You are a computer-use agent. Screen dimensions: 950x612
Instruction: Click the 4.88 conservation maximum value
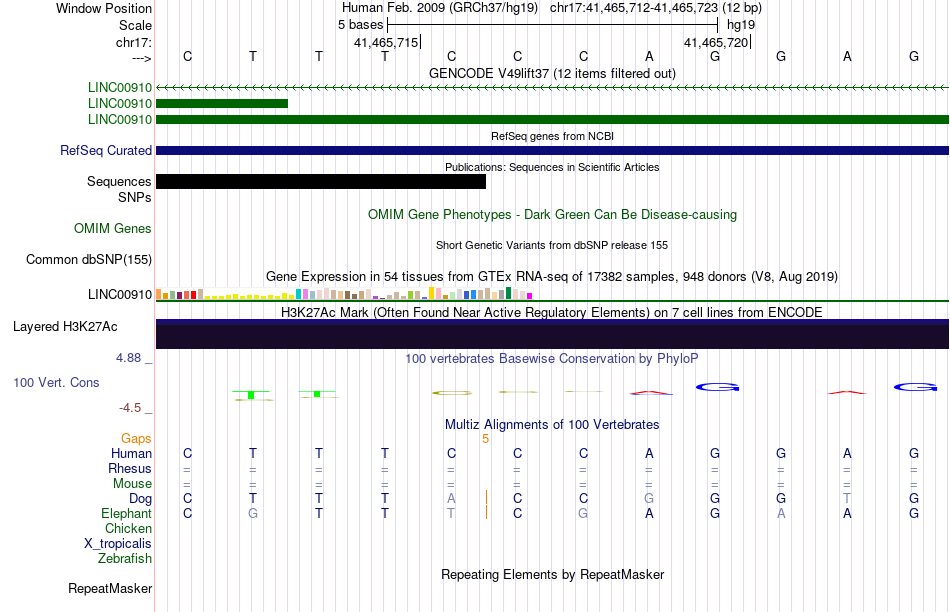click(128, 358)
